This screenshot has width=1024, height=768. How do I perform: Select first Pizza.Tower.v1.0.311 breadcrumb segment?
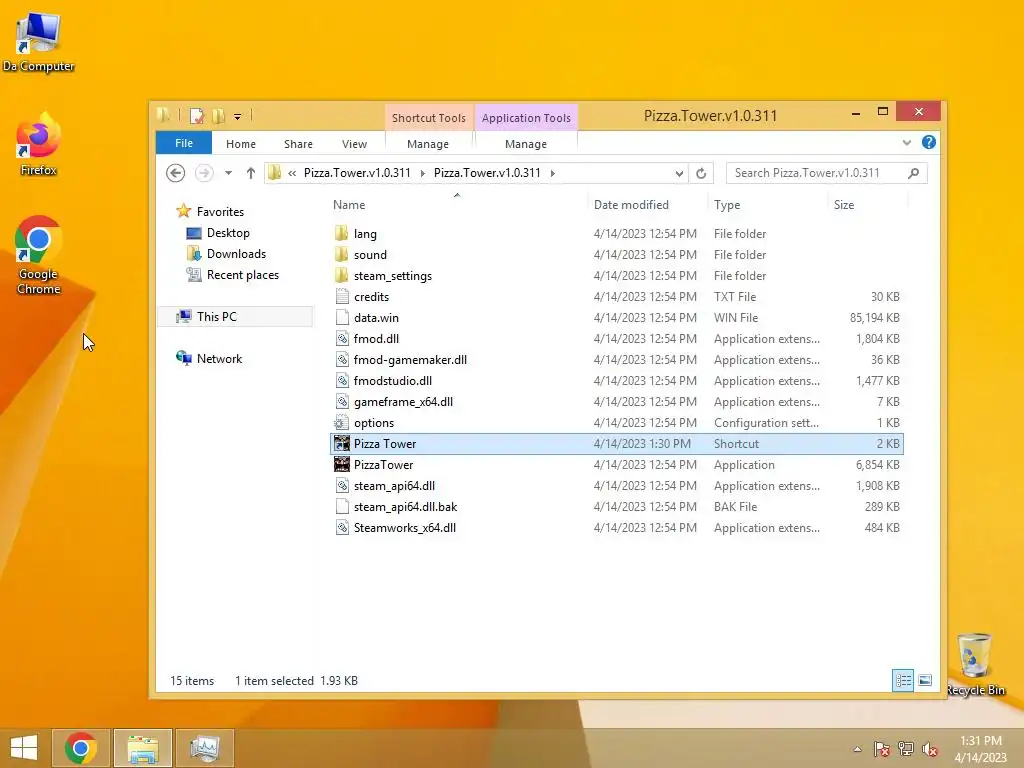coord(357,173)
